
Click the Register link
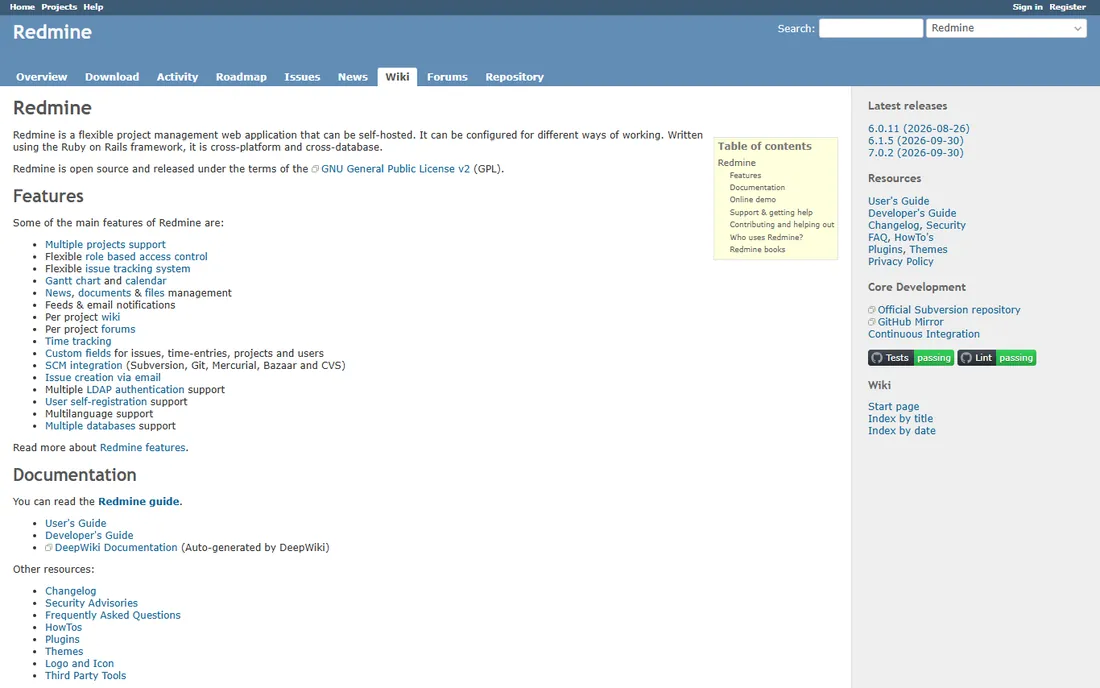tap(1068, 7)
